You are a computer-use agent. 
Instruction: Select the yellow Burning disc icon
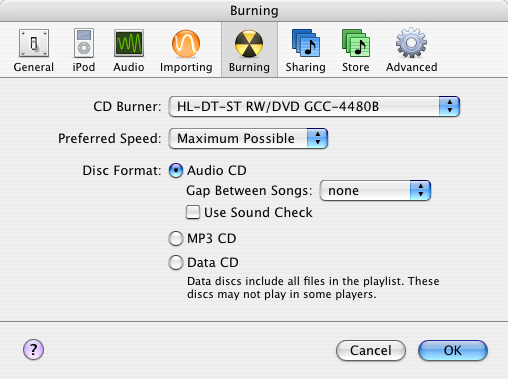(x=249, y=44)
